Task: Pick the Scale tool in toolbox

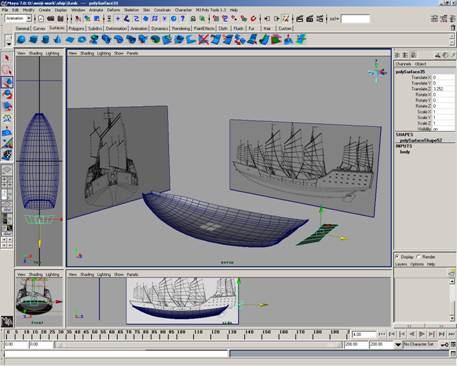Action: [x=7, y=106]
